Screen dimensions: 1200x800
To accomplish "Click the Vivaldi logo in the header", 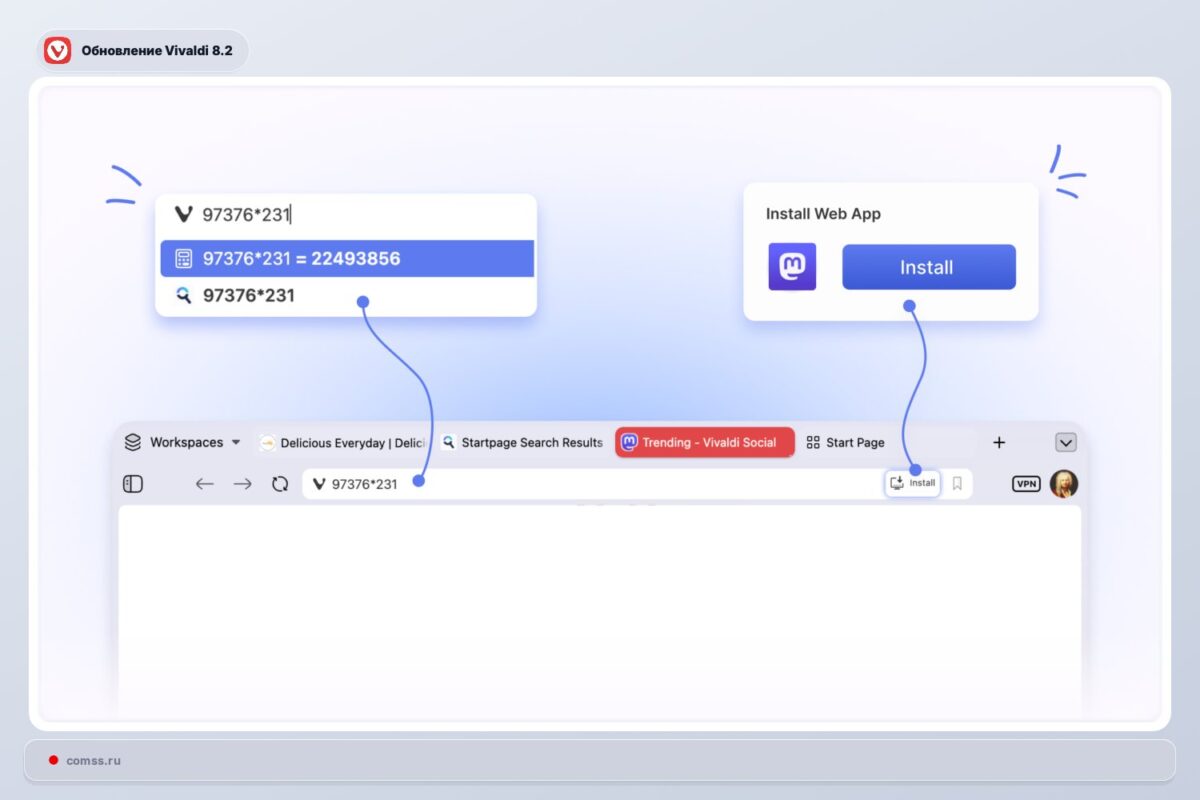I will click(x=58, y=50).
